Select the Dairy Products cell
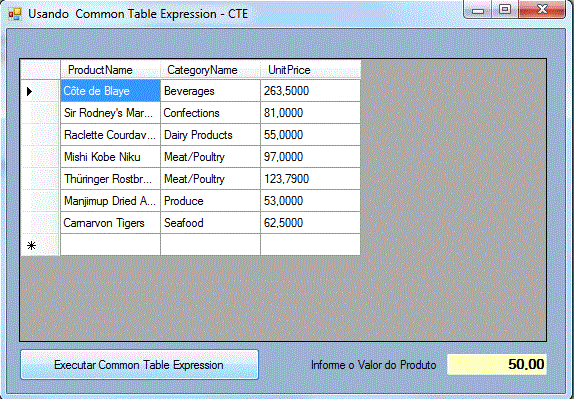Screen dimensions: 574x399 (x=210, y=135)
